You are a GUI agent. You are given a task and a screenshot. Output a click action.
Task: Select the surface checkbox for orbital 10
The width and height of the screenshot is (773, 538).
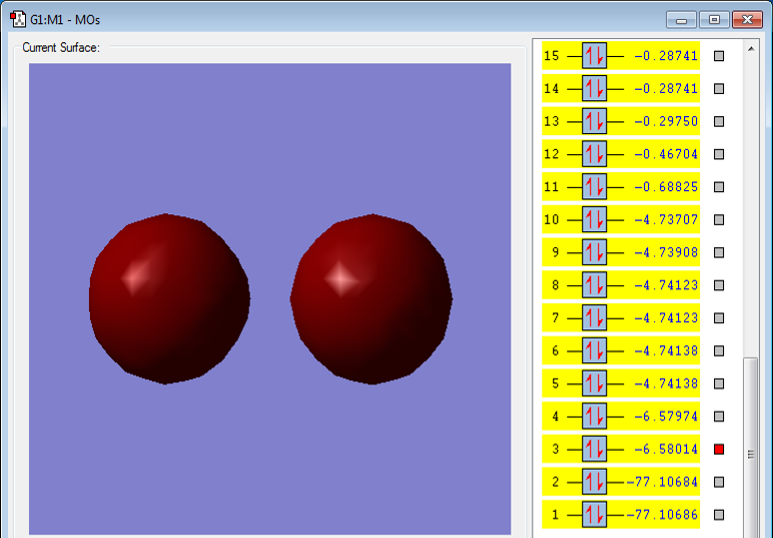tap(719, 219)
